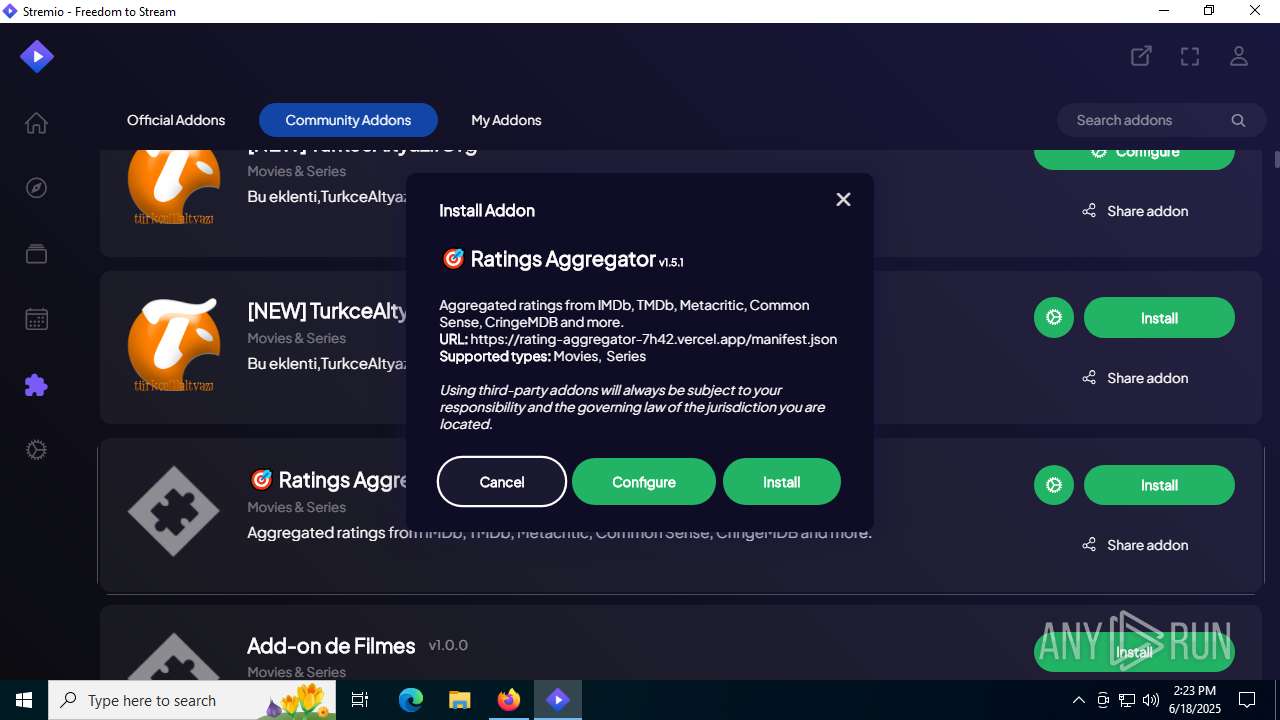Open the Library sidebar icon
This screenshot has width=1280, height=720.
[36, 254]
